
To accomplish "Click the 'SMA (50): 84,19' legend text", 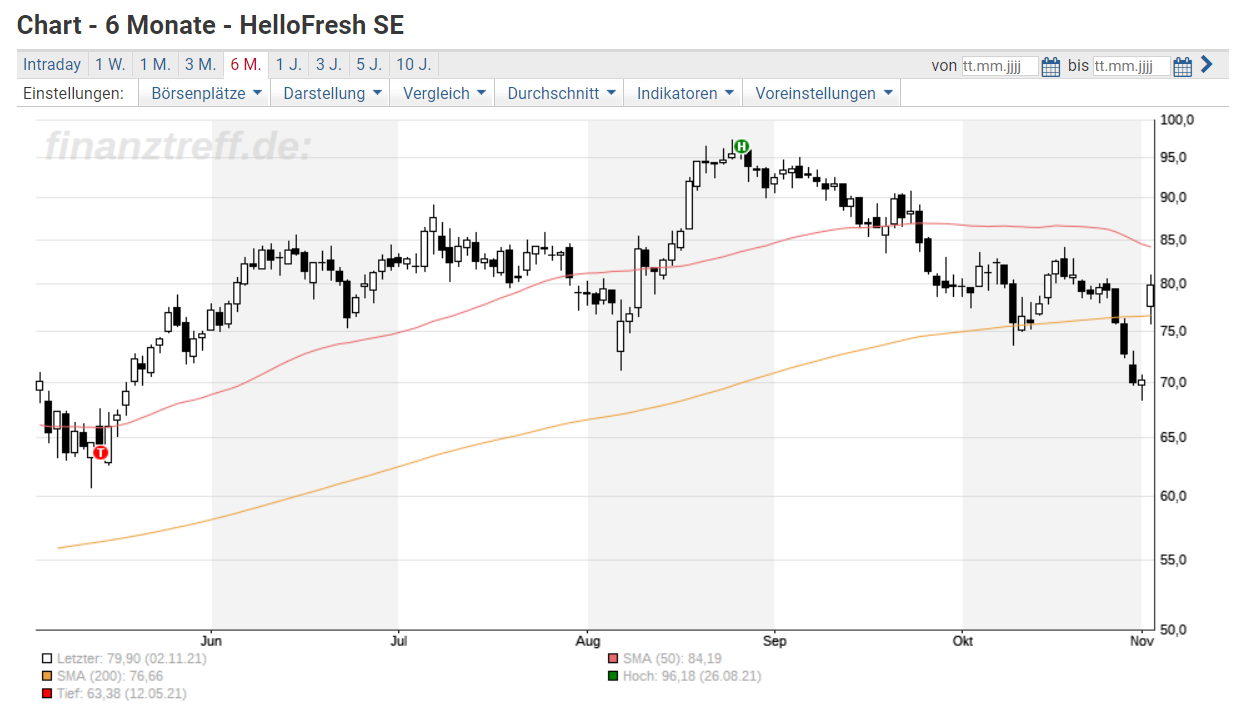I will (672, 659).
